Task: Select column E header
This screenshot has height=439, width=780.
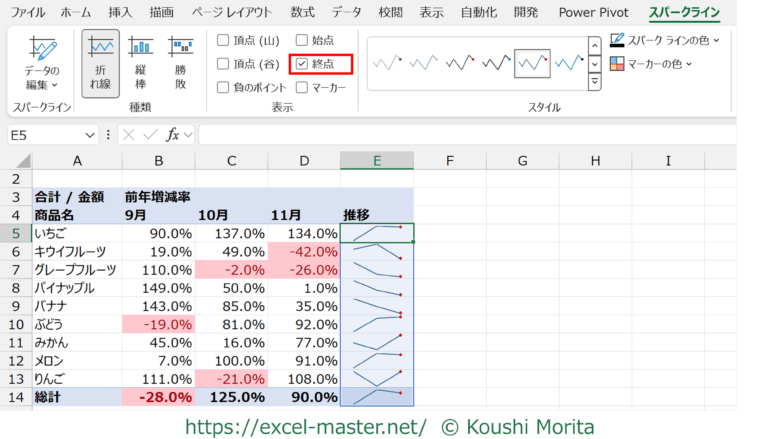Action: 377,161
